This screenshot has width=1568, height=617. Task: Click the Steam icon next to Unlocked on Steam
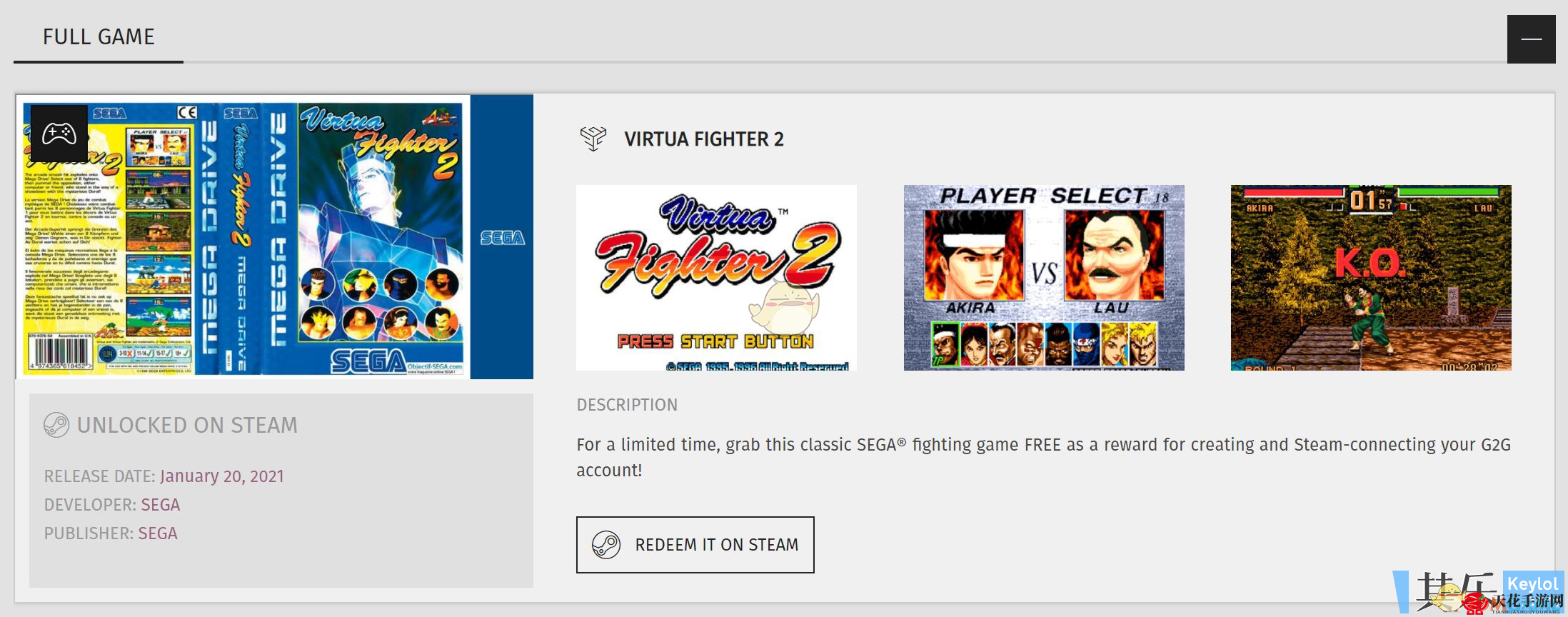tap(56, 425)
